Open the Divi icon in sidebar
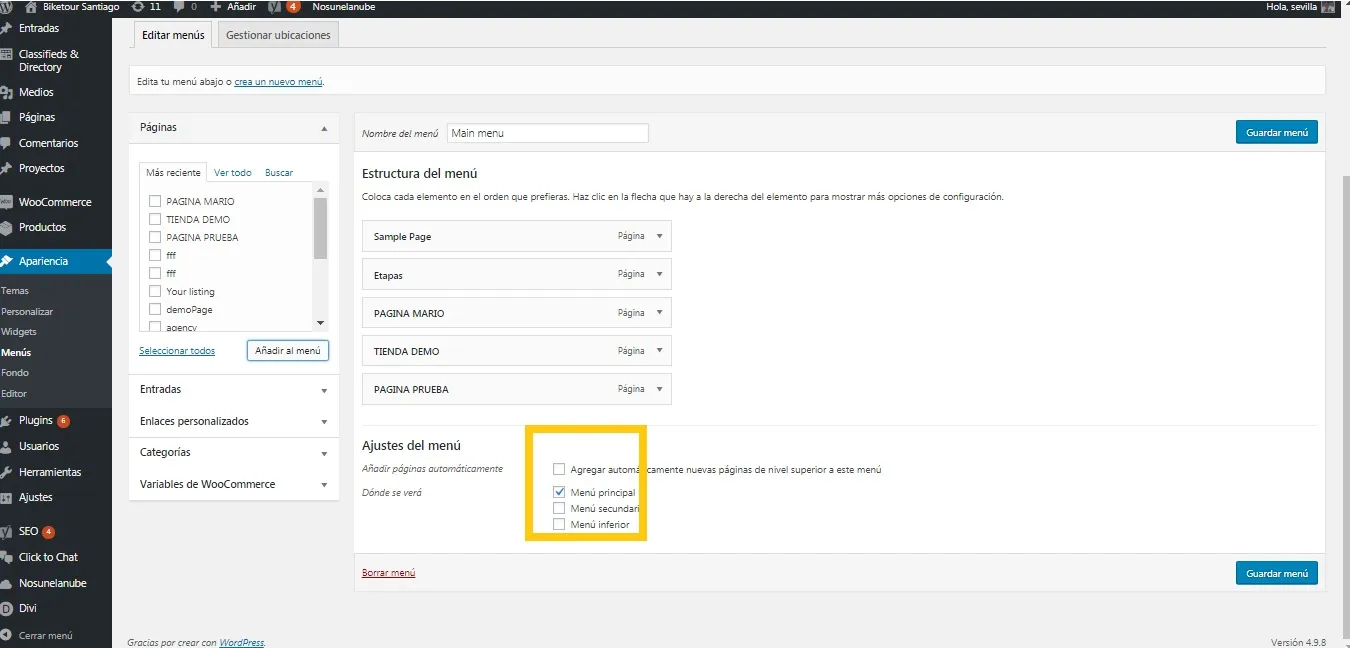 (x=7, y=608)
